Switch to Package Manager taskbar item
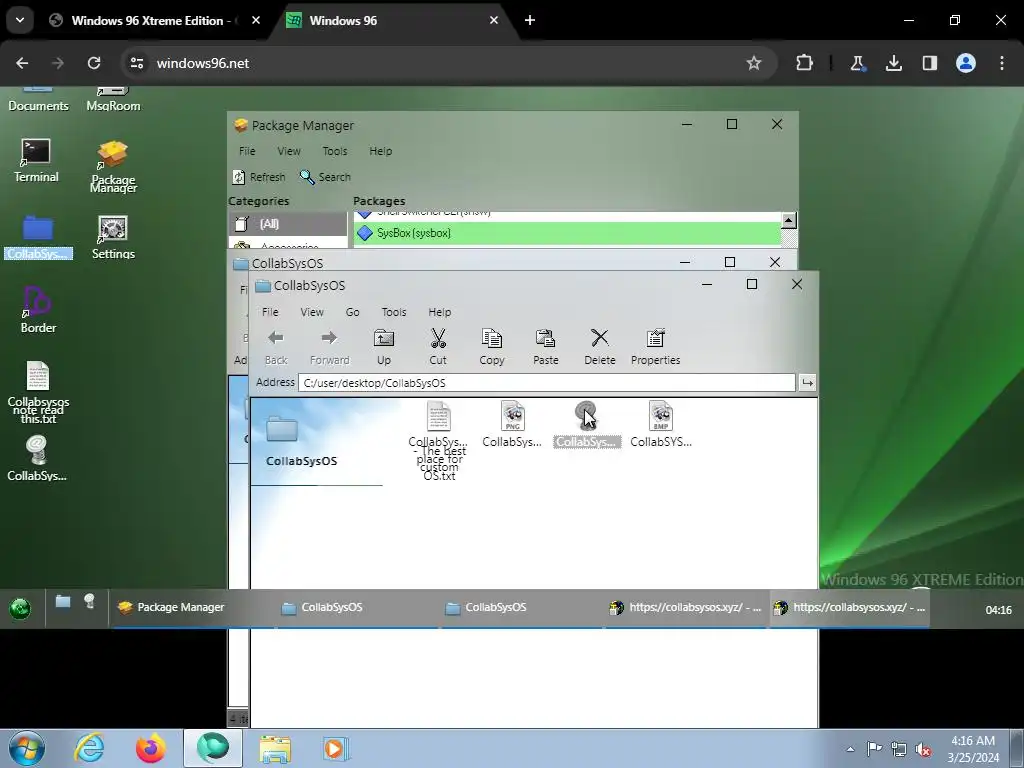 point(193,607)
